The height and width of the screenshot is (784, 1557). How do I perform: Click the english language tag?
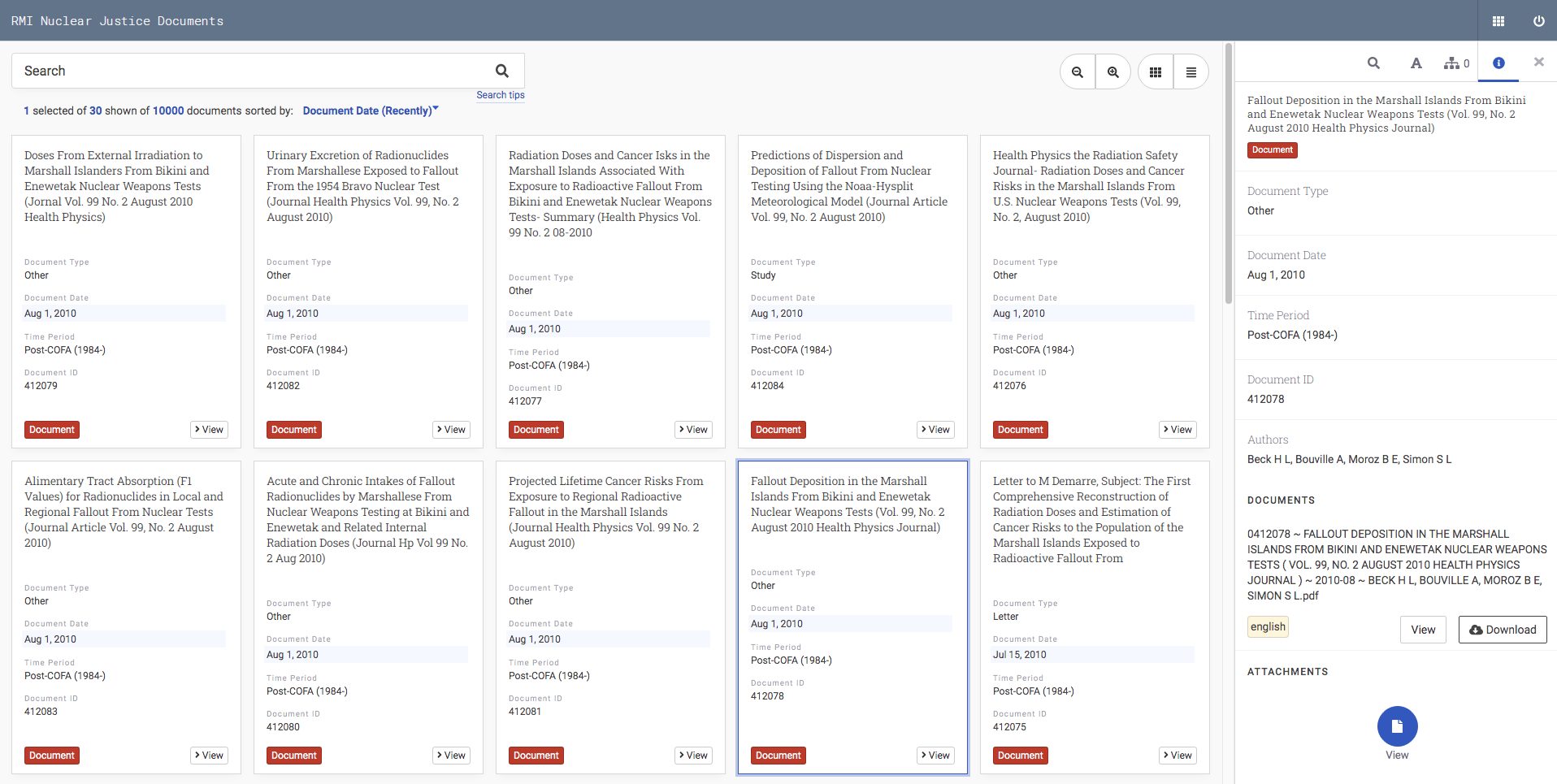[1268, 627]
